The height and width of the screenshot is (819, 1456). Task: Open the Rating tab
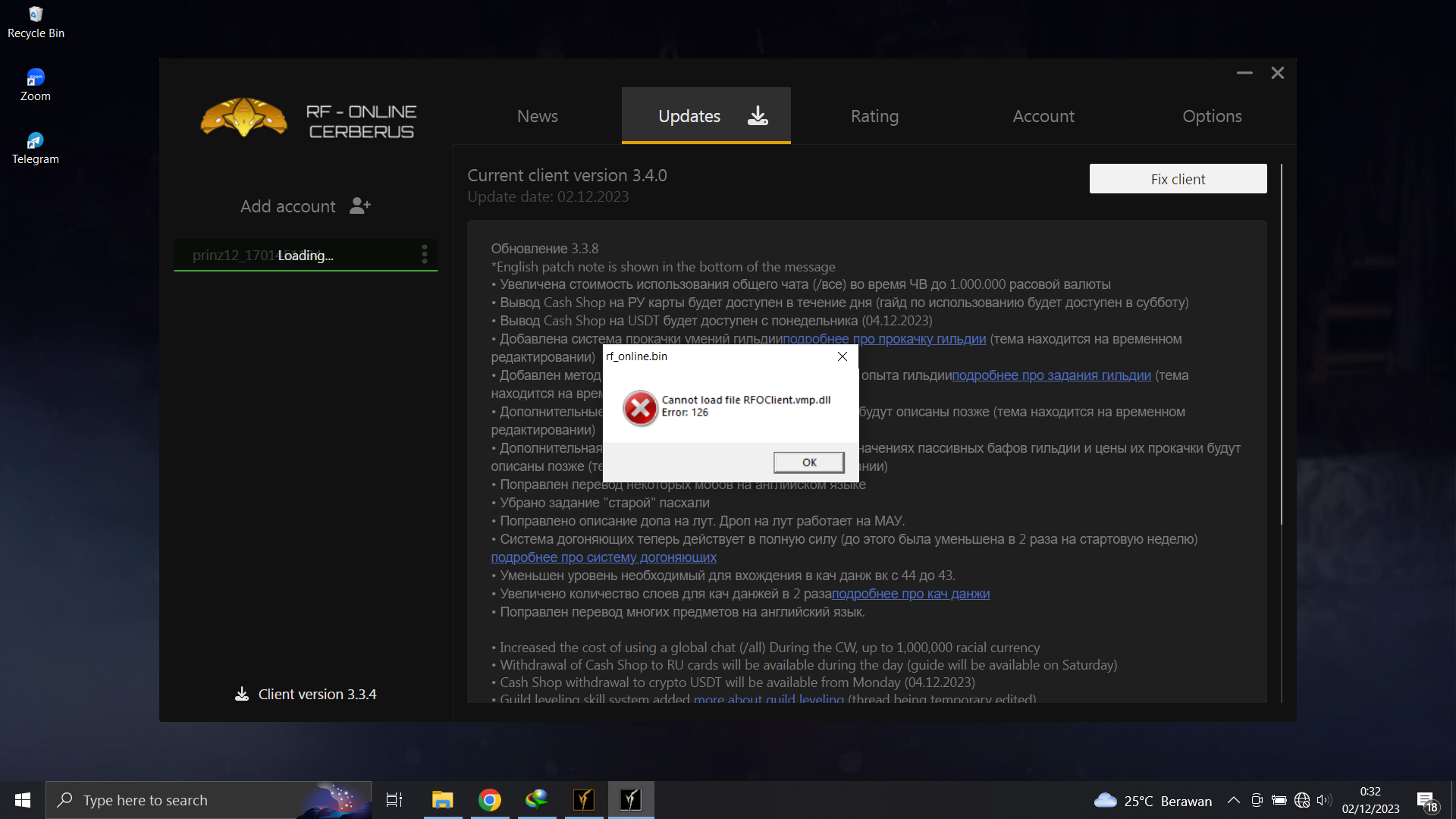[874, 116]
